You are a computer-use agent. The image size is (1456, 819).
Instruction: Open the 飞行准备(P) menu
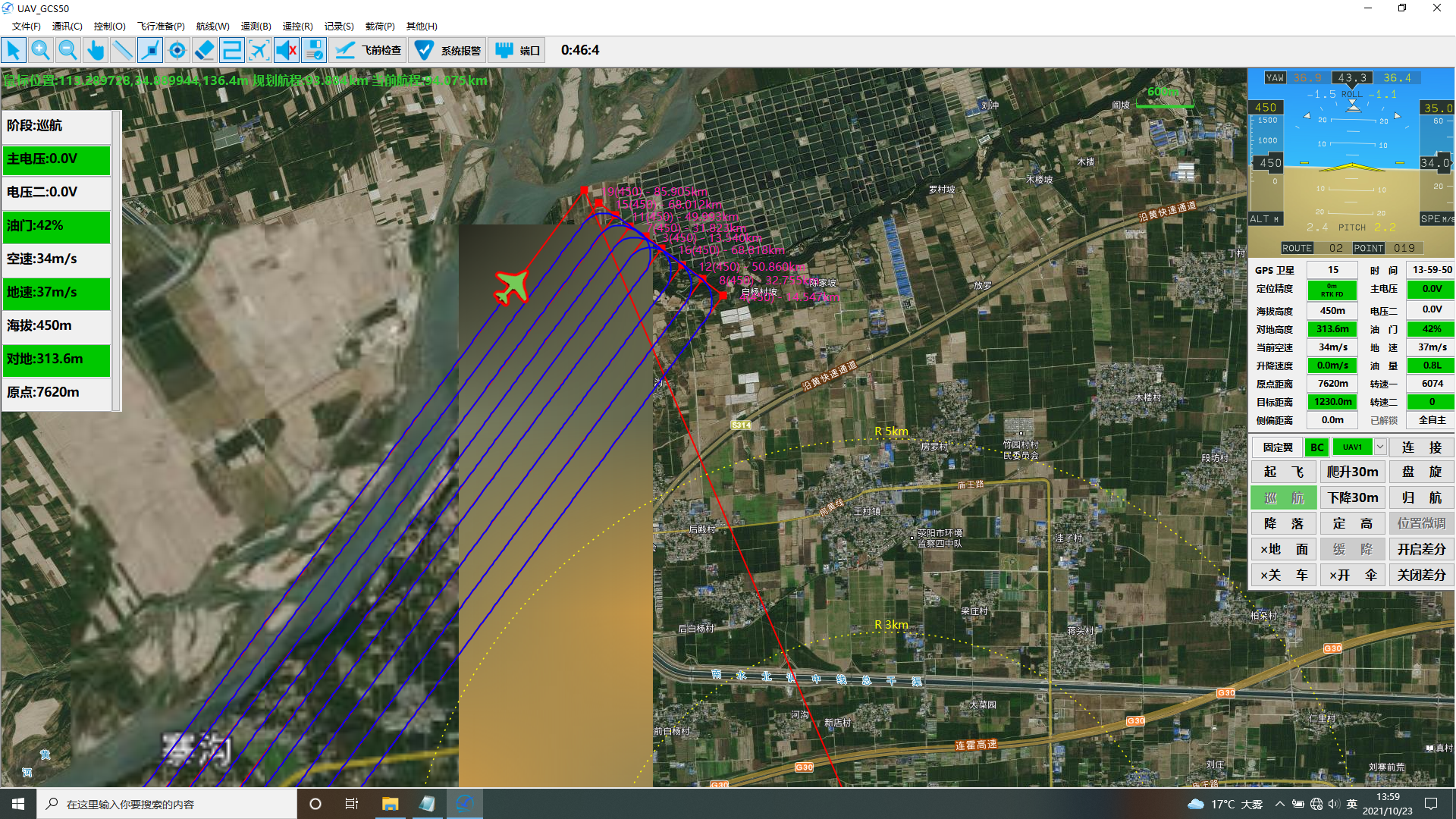(161, 27)
